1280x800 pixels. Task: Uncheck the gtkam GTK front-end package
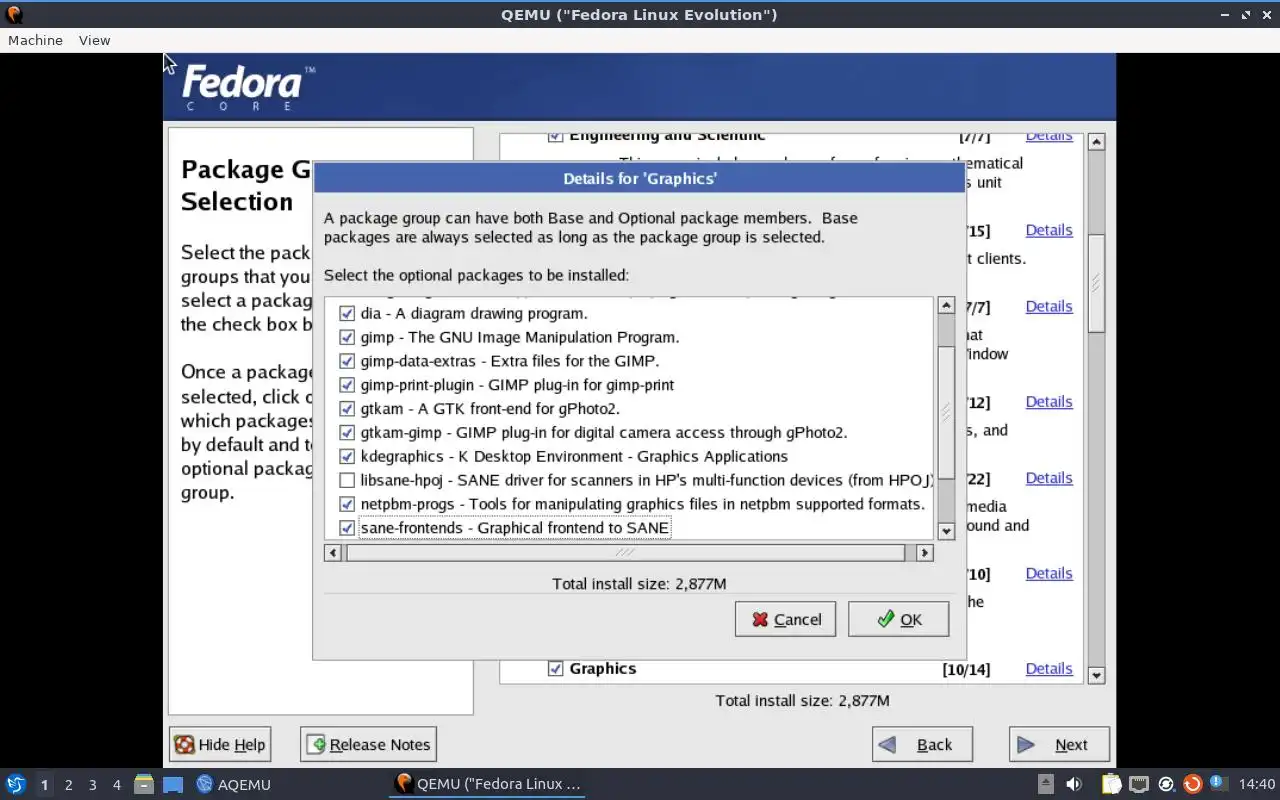[347, 409]
